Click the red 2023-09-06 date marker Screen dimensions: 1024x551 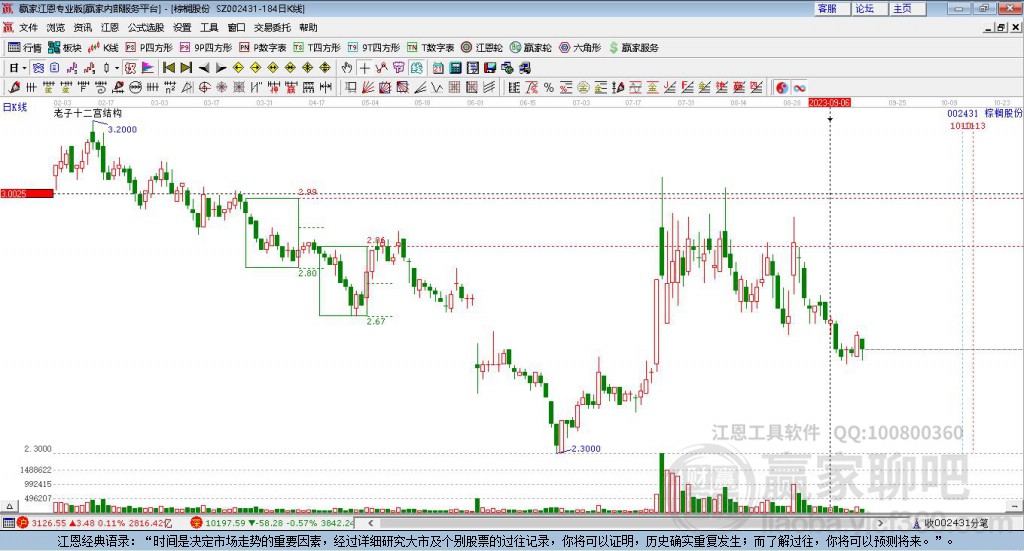[829, 102]
